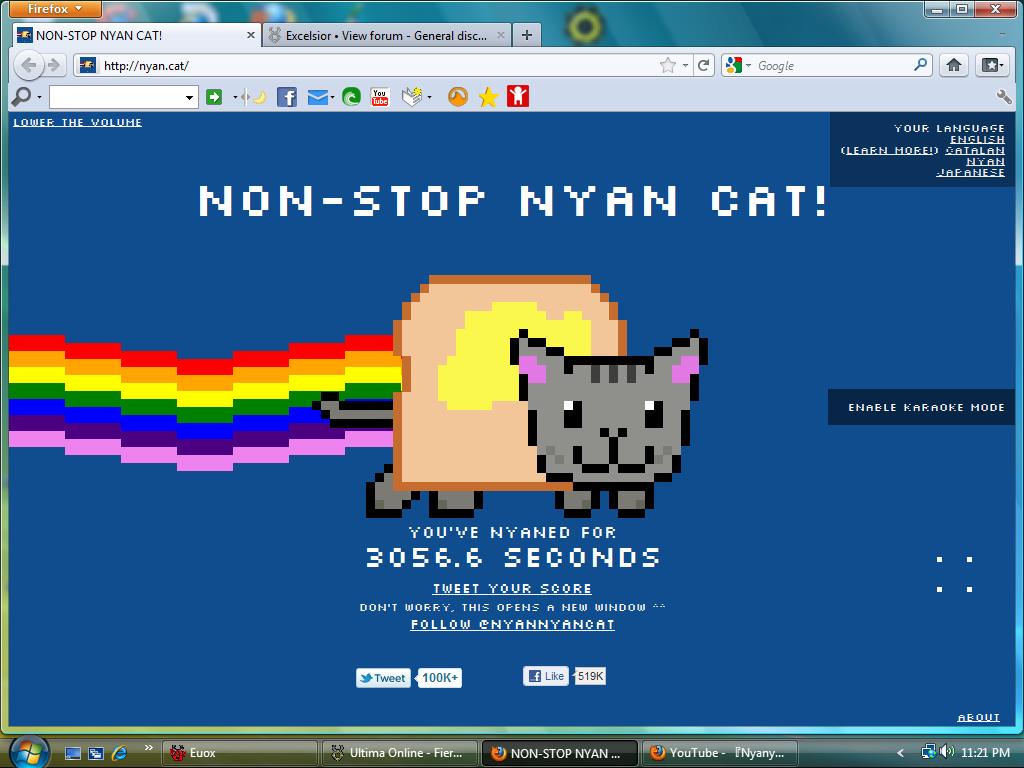Click Follow @nyannyancat link
Screen dimensions: 1024x768
pyautogui.click(x=513, y=624)
